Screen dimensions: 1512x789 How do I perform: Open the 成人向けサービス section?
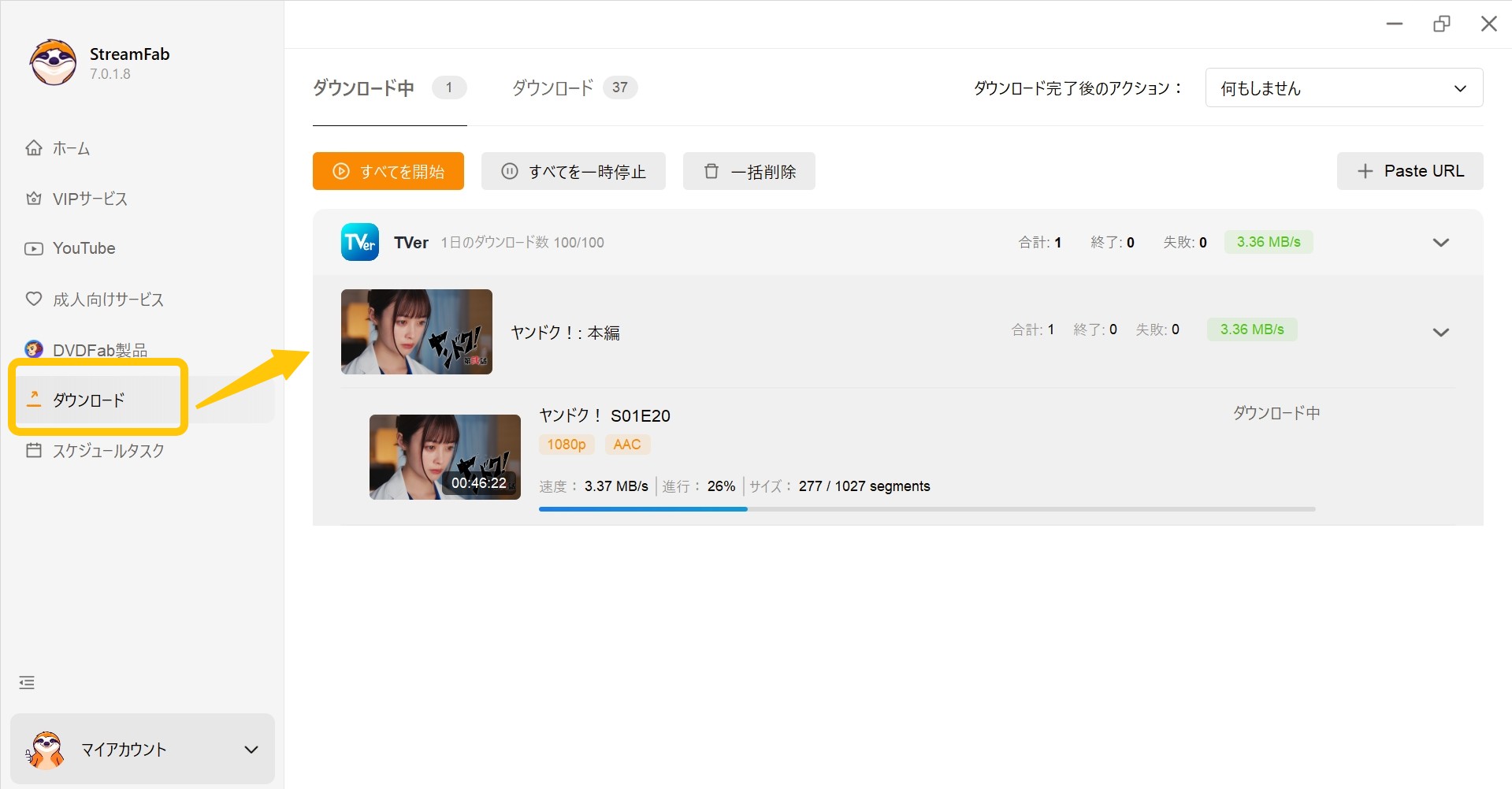tap(107, 299)
